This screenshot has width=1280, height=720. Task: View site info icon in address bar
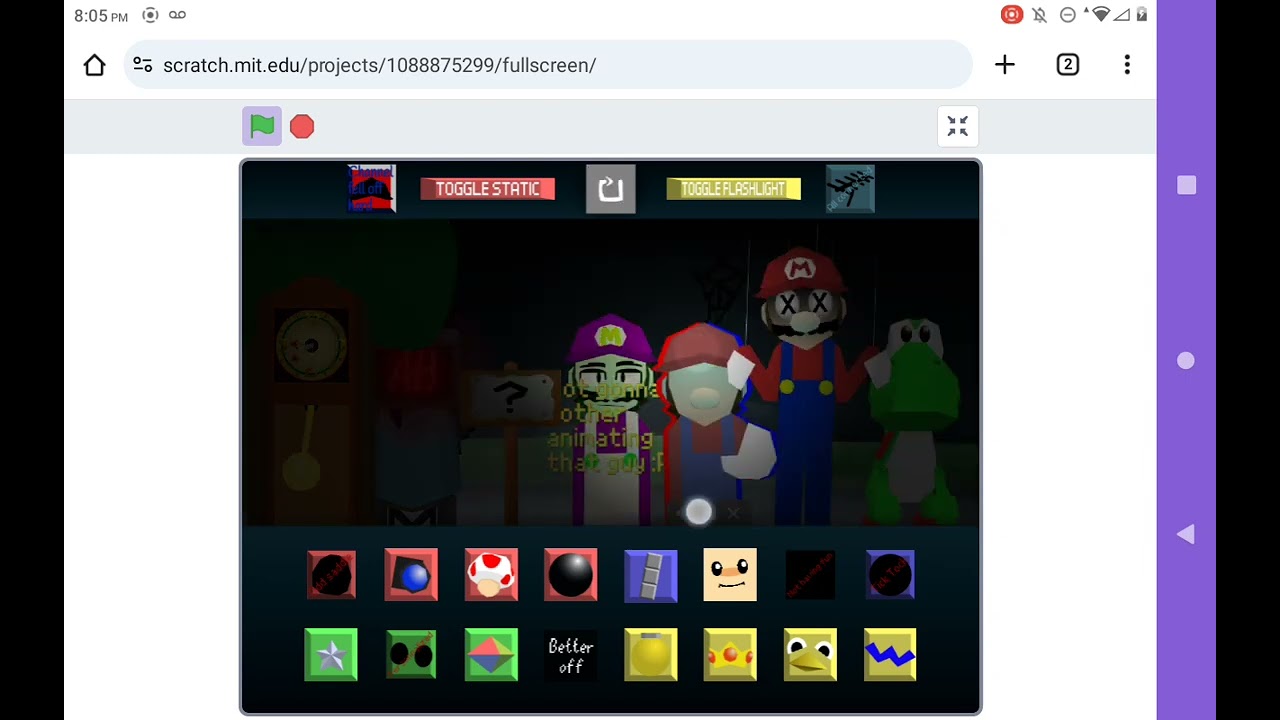(x=143, y=65)
